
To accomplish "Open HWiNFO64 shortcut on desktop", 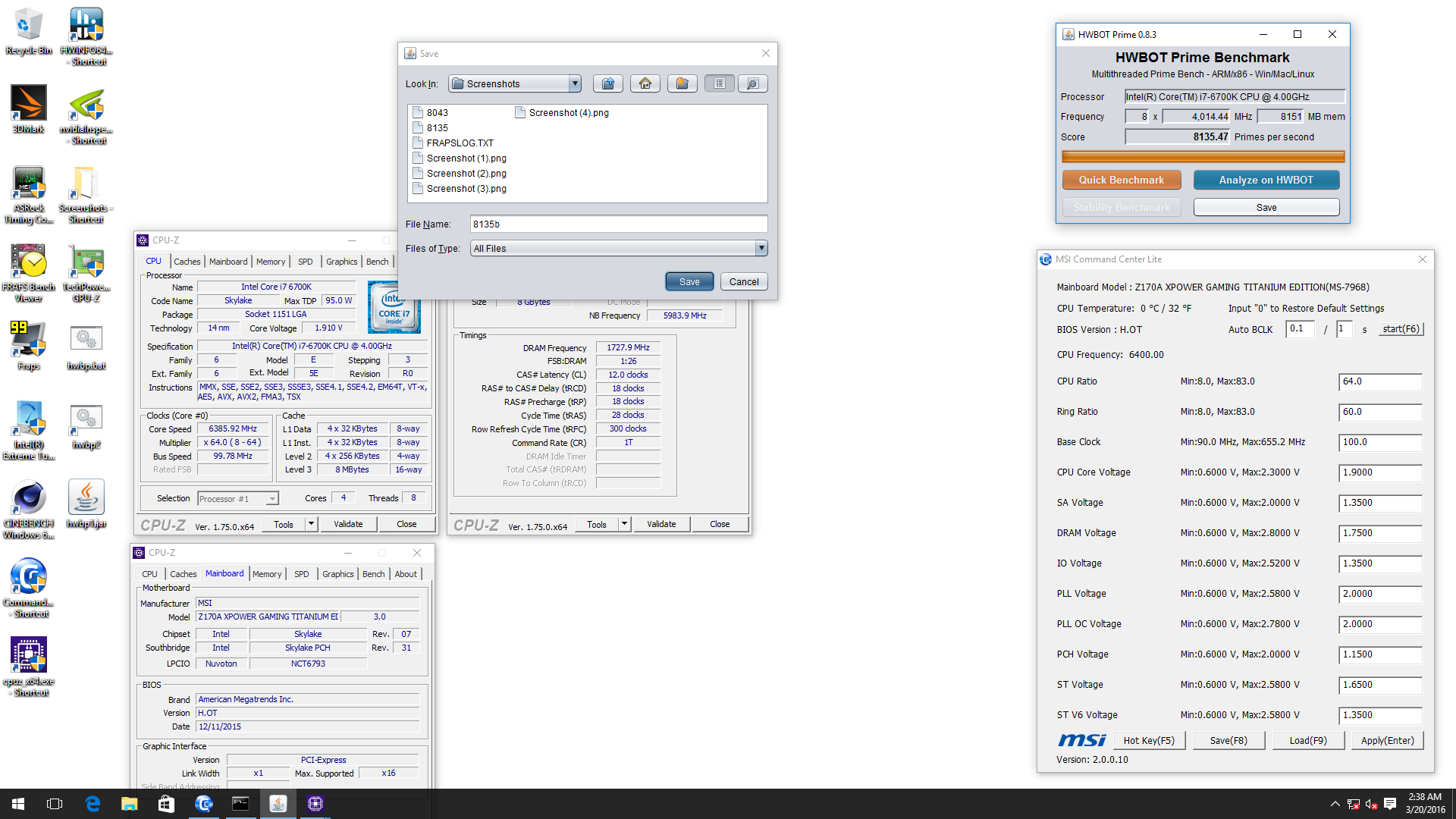I will click(x=86, y=36).
